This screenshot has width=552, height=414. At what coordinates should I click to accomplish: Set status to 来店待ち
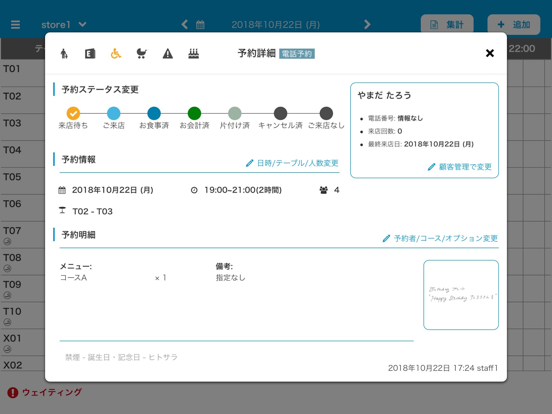pyautogui.click(x=73, y=113)
